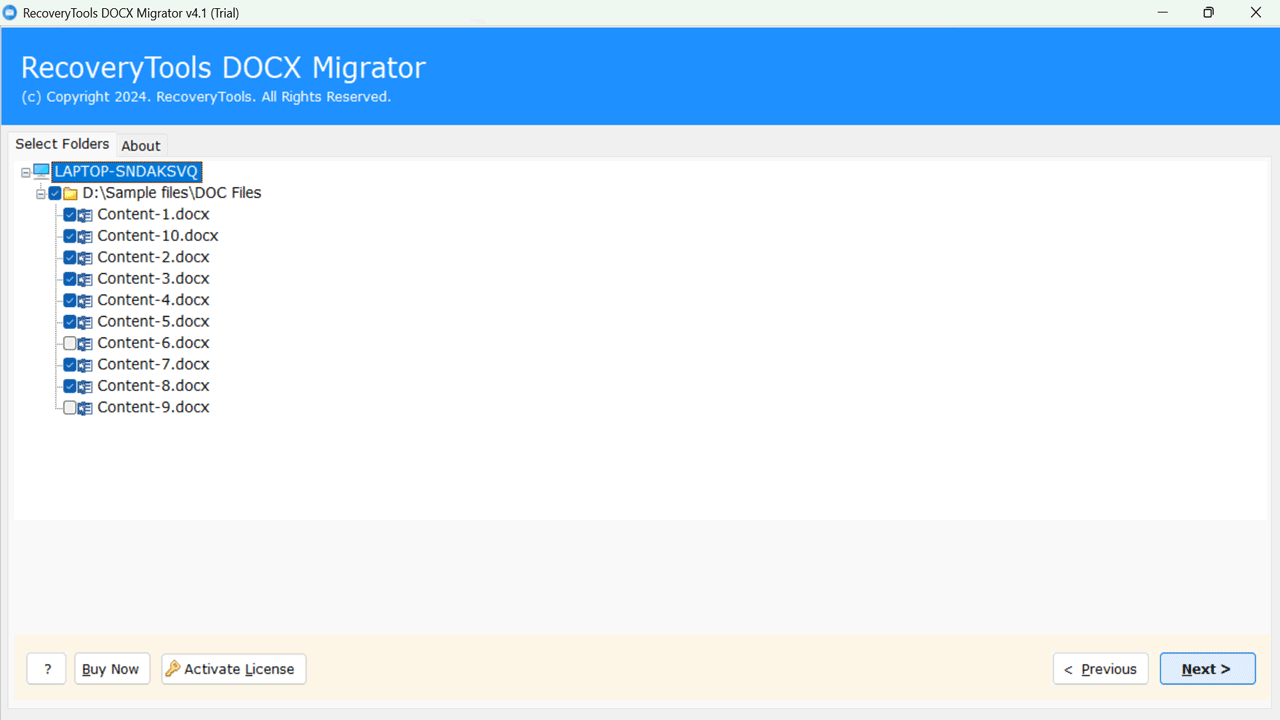The image size is (1280, 720).
Task: Click the Word file icon beside Content-3.docx
Action: (85, 279)
